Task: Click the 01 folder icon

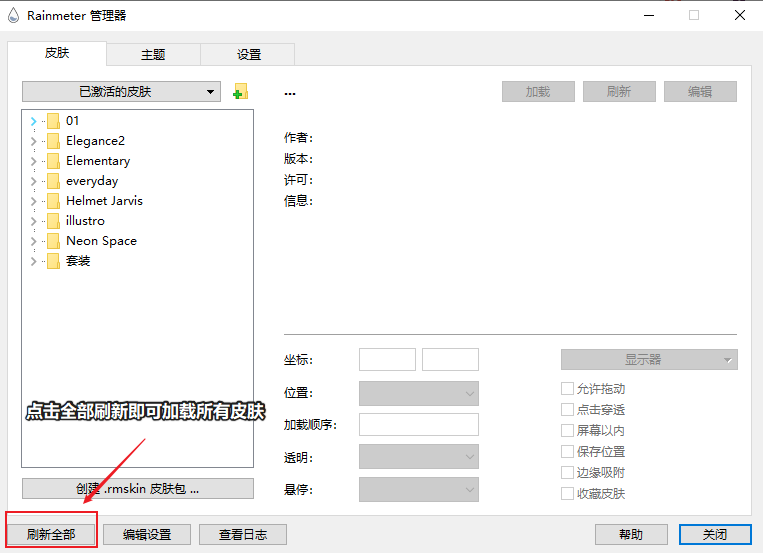Action: click(54, 121)
